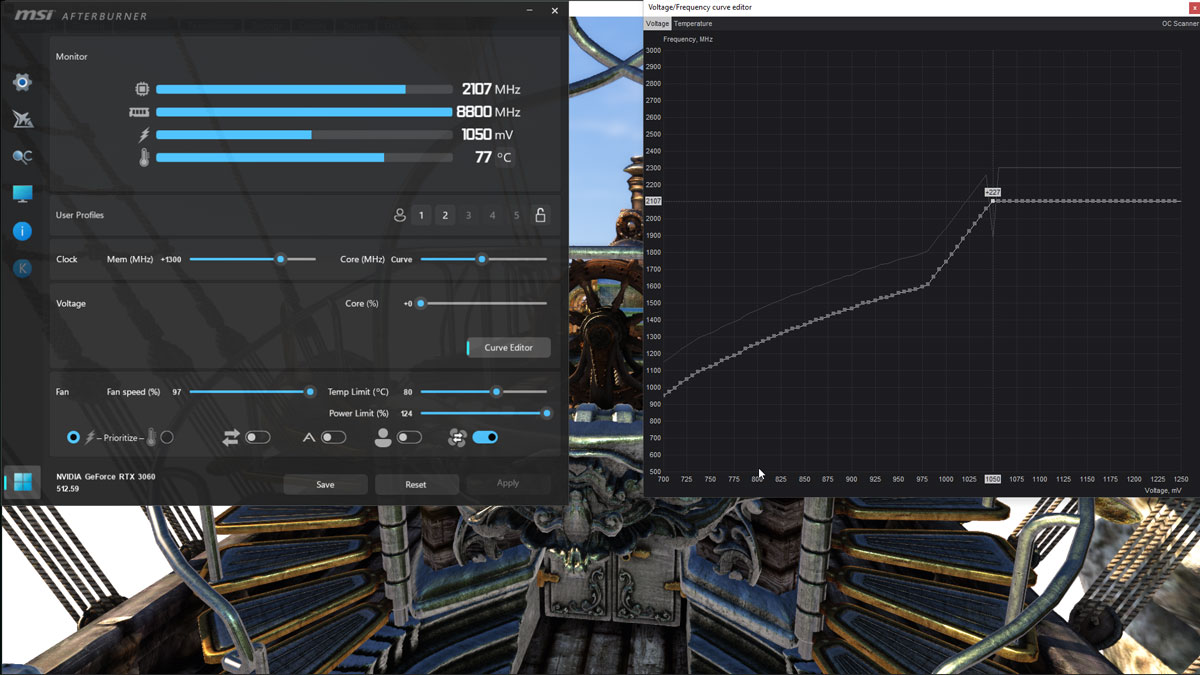Switch to the Temperature tab in curve editor

coord(693,23)
